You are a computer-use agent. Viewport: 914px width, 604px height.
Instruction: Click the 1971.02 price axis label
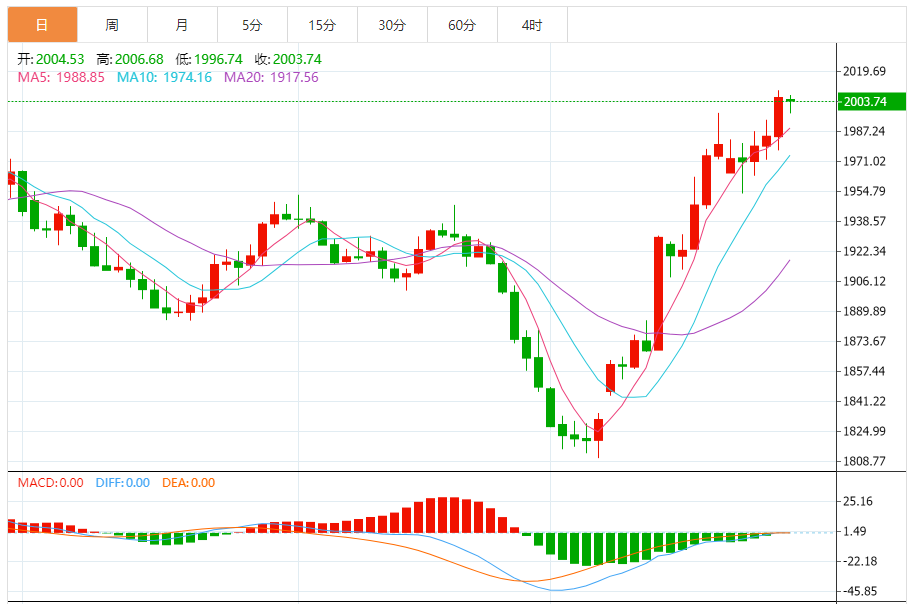(x=864, y=161)
